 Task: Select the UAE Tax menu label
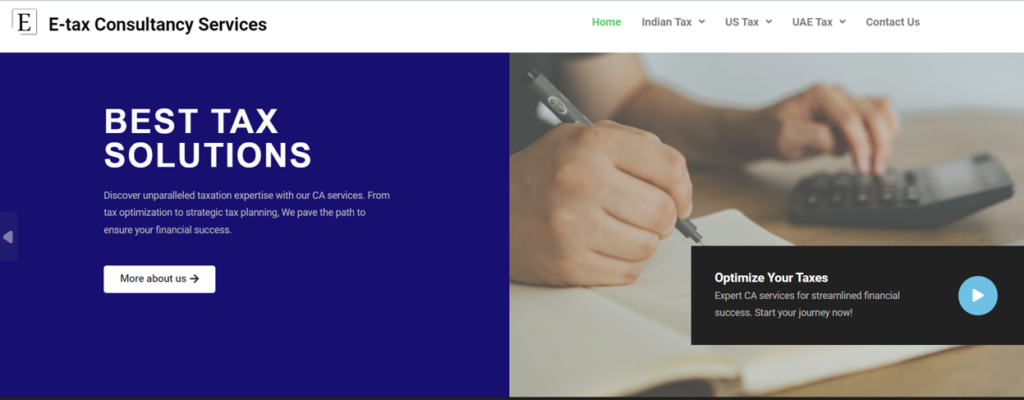[812, 22]
